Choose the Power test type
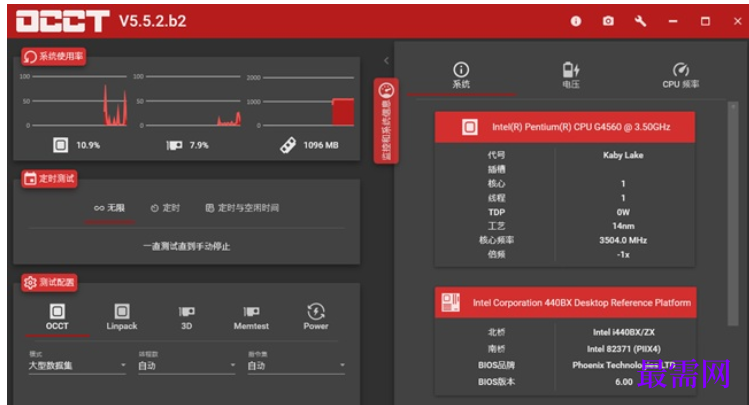The height and width of the screenshot is (405, 749). (x=316, y=317)
